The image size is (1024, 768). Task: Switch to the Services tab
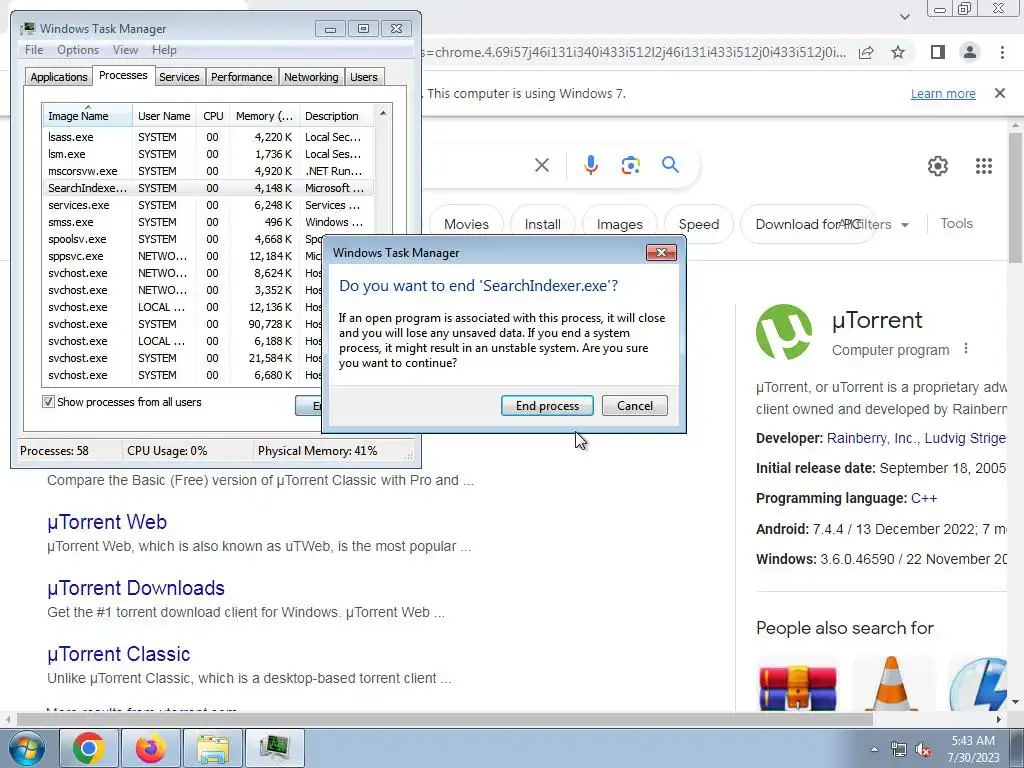point(179,77)
